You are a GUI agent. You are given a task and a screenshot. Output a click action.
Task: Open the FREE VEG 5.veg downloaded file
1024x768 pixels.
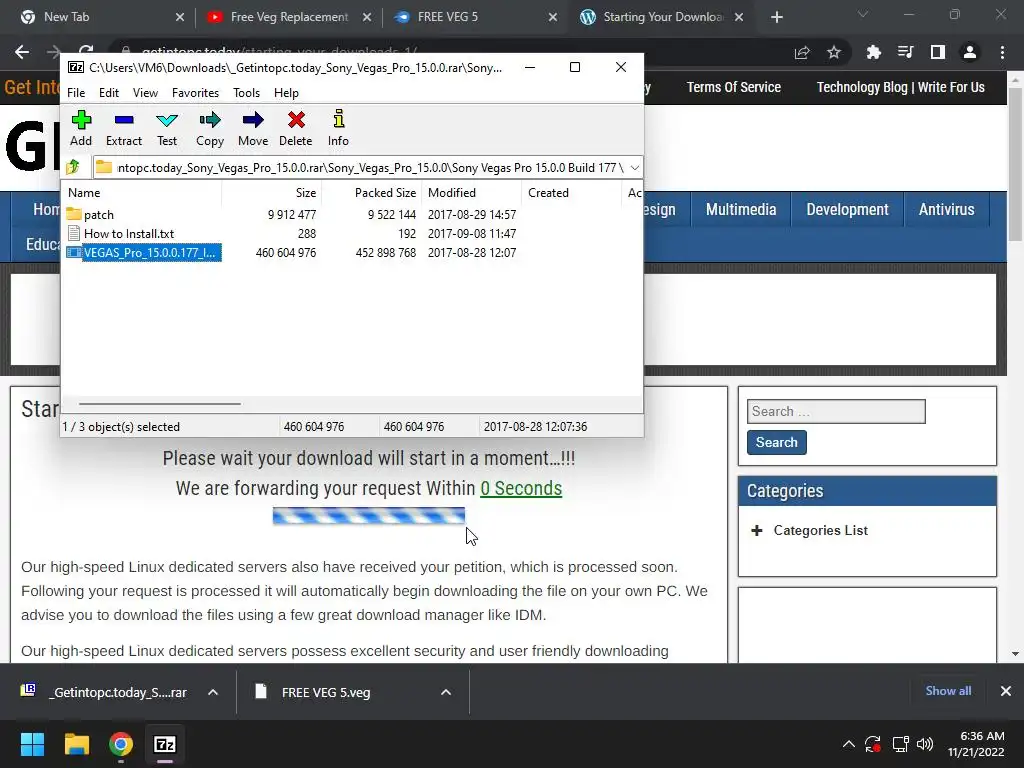(325, 692)
